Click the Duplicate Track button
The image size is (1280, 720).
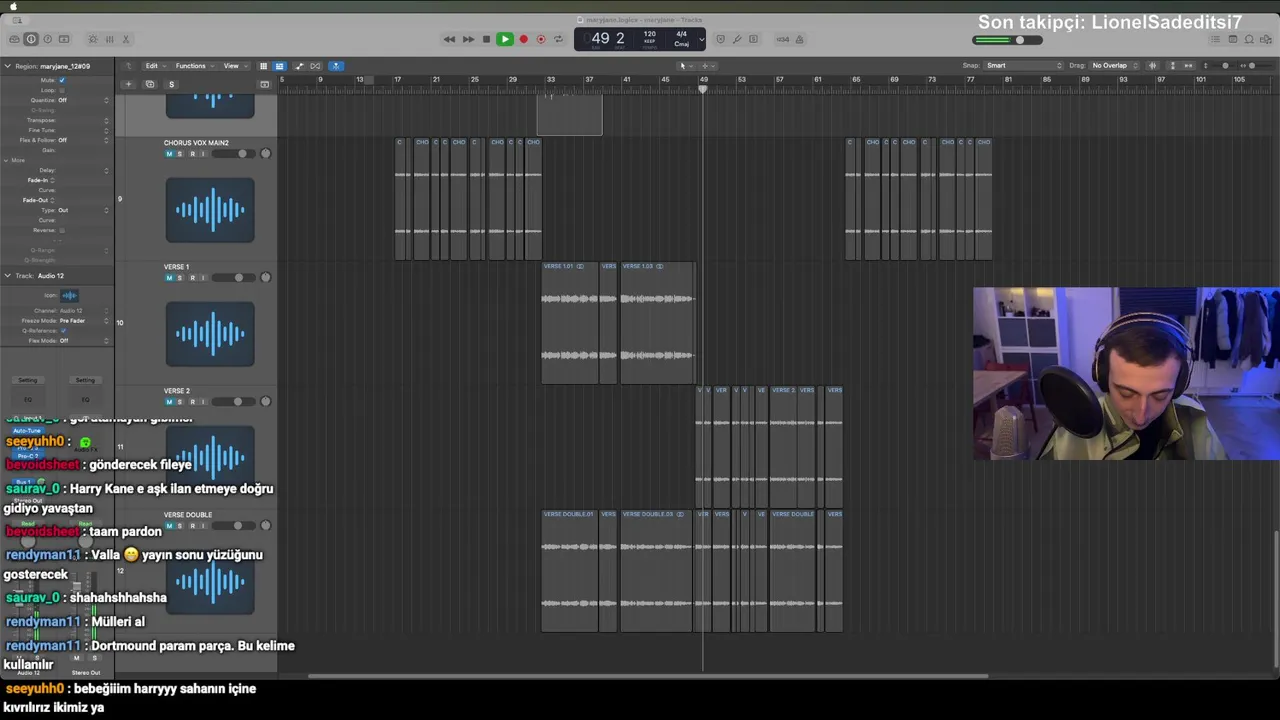150,84
